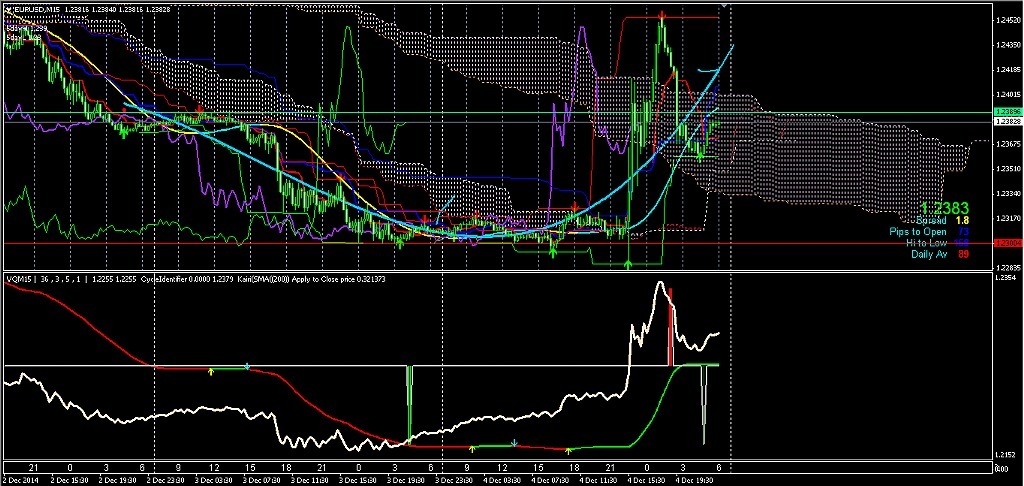Select the green 1.23896 price level label
The height and width of the screenshot is (486, 1024).
click(1006, 113)
